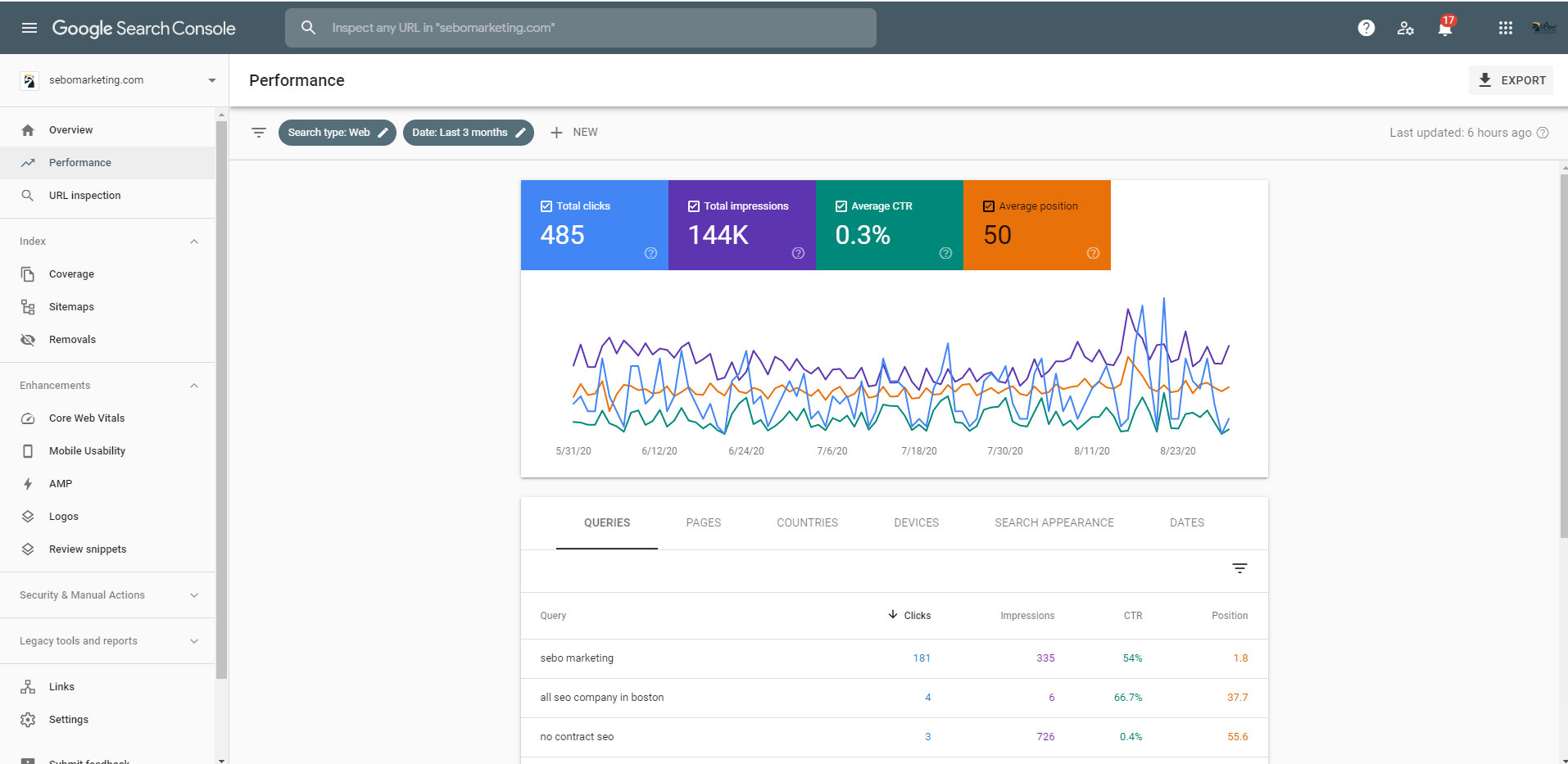The width and height of the screenshot is (1568, 764).
Task: Click the help icon on Total clicks card
Action: coord(650,253)
